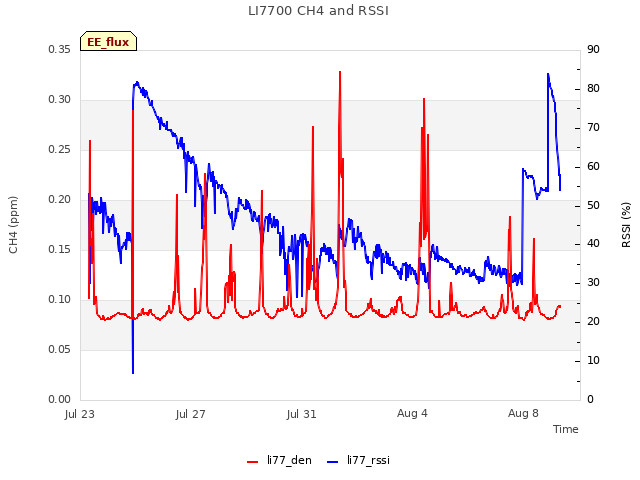The width and height of the screenshot is (640, 480).
Task: Click the 0.15 left axis value
Action: click(x=60, y=249)
